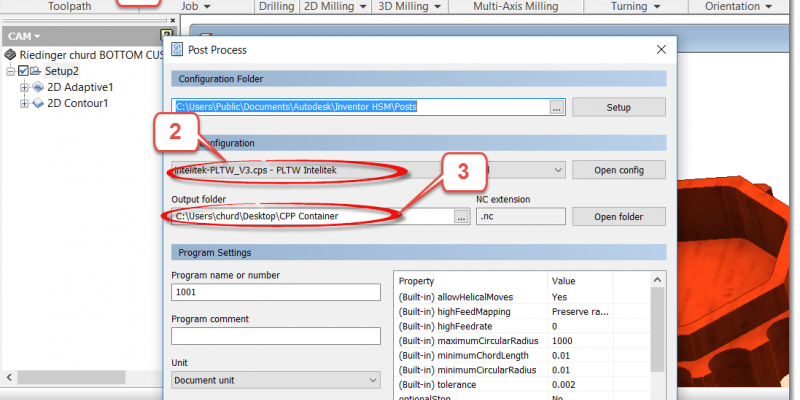Click the Riedinger churd part icon

coord(10,55)
